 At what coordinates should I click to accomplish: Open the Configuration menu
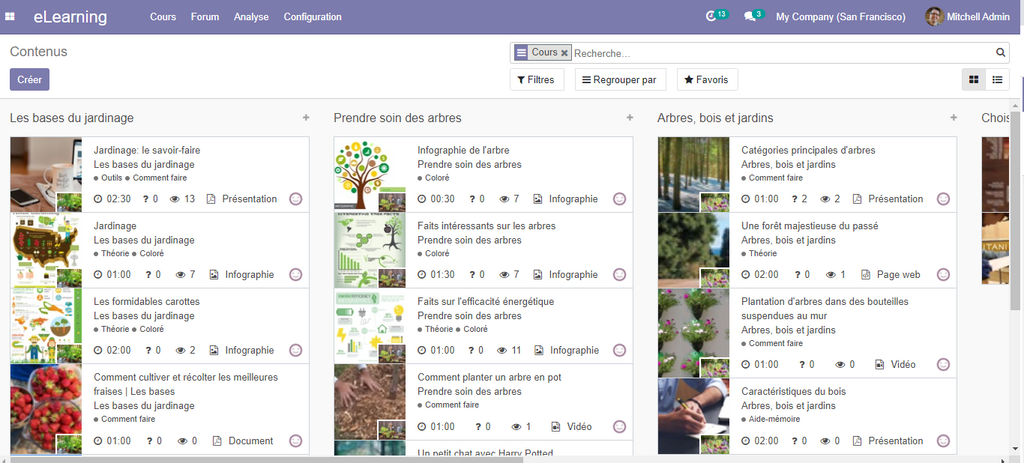click(312, 17)
